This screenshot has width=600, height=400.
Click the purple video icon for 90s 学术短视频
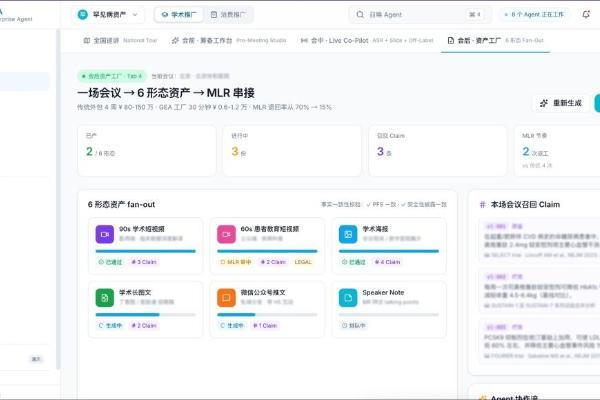105,234
